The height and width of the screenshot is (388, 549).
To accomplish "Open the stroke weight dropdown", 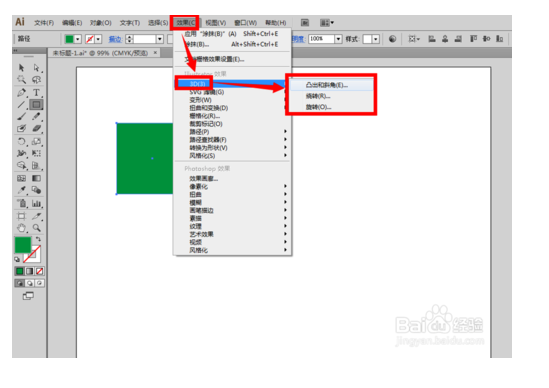I will (x=160, y=39).
